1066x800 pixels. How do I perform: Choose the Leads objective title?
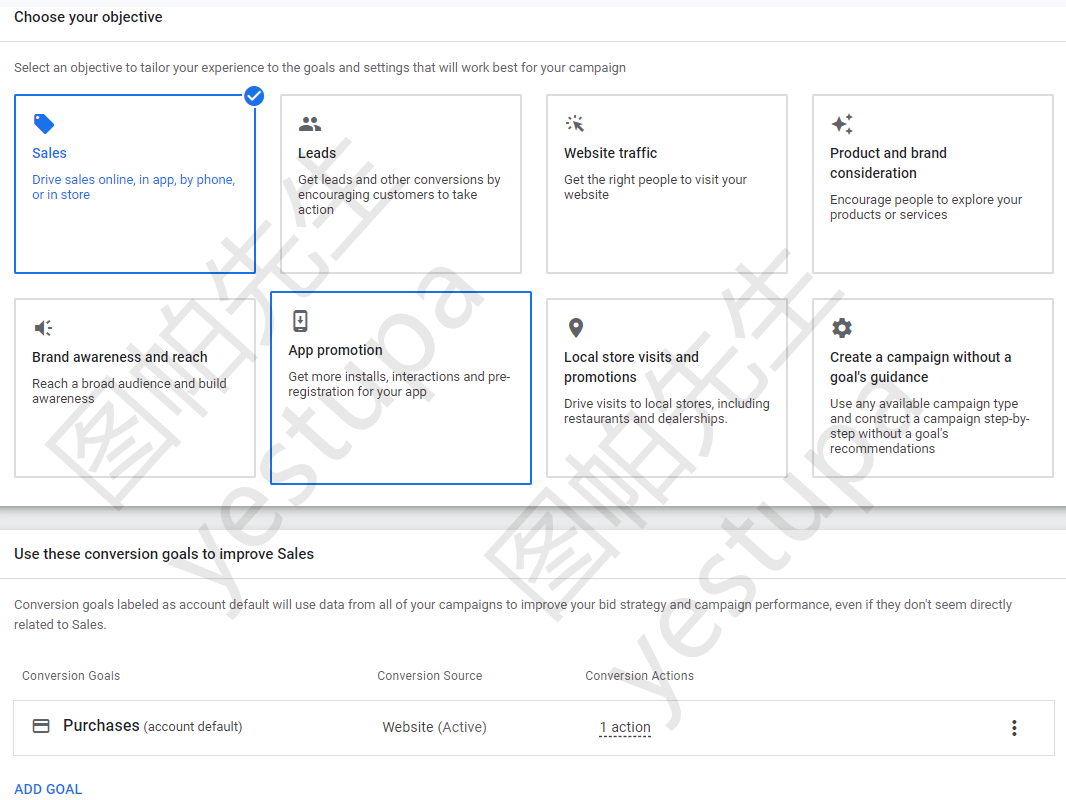pos(317,153)
